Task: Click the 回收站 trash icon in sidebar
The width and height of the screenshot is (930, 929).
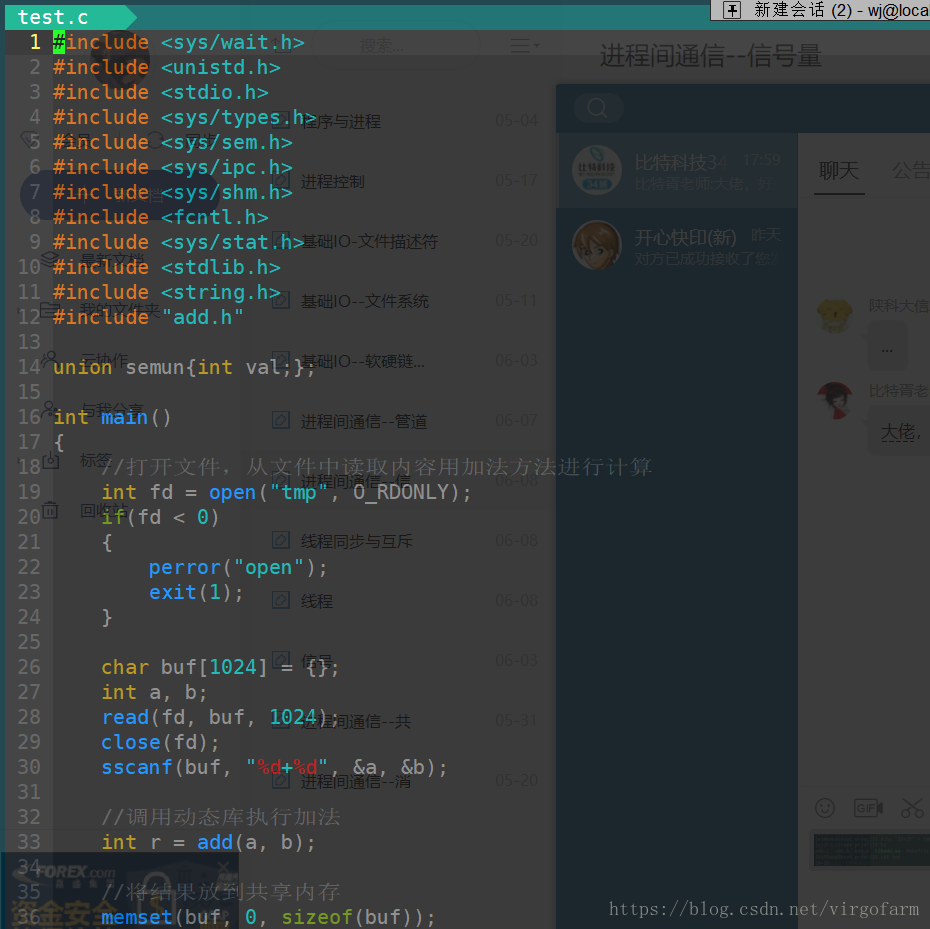Action: coord(50,510)
